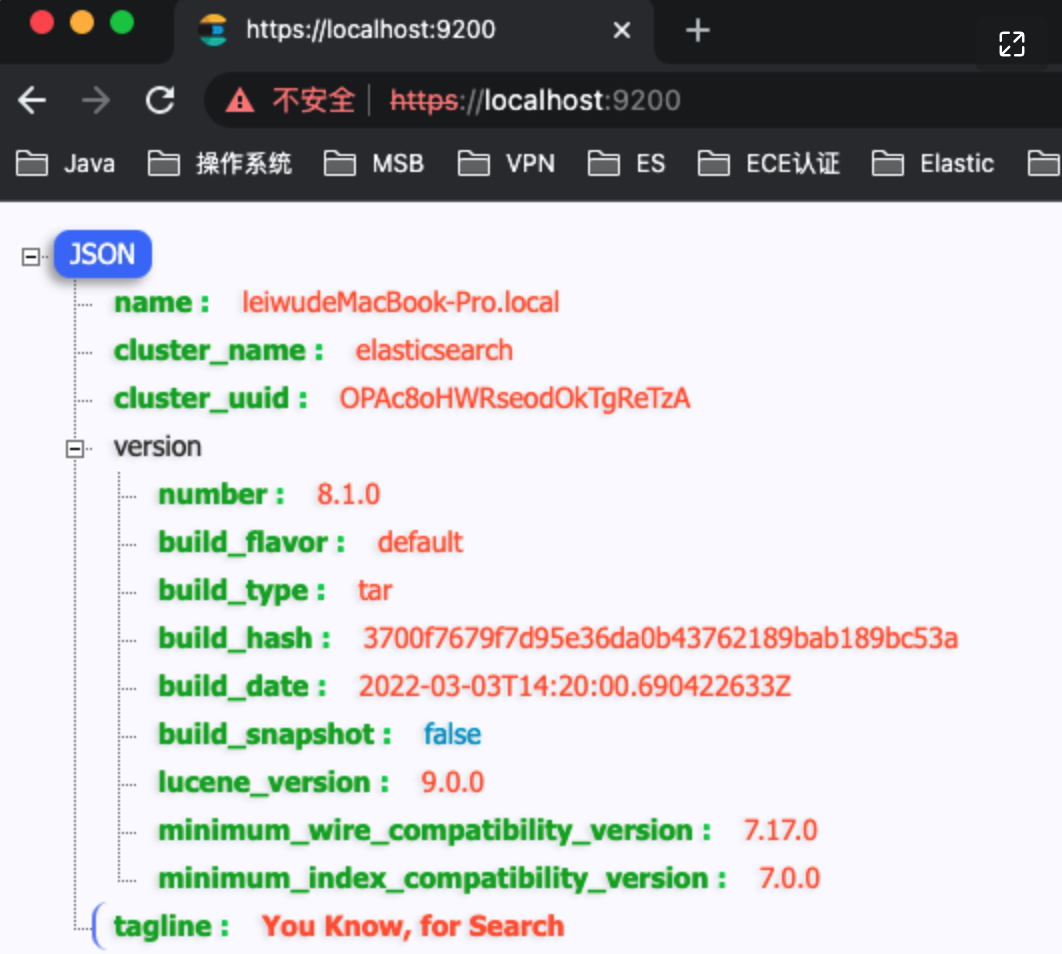Open the Elastic bookmarks folder
Screen dimensions: 1062x954
[x=933, y=164]
